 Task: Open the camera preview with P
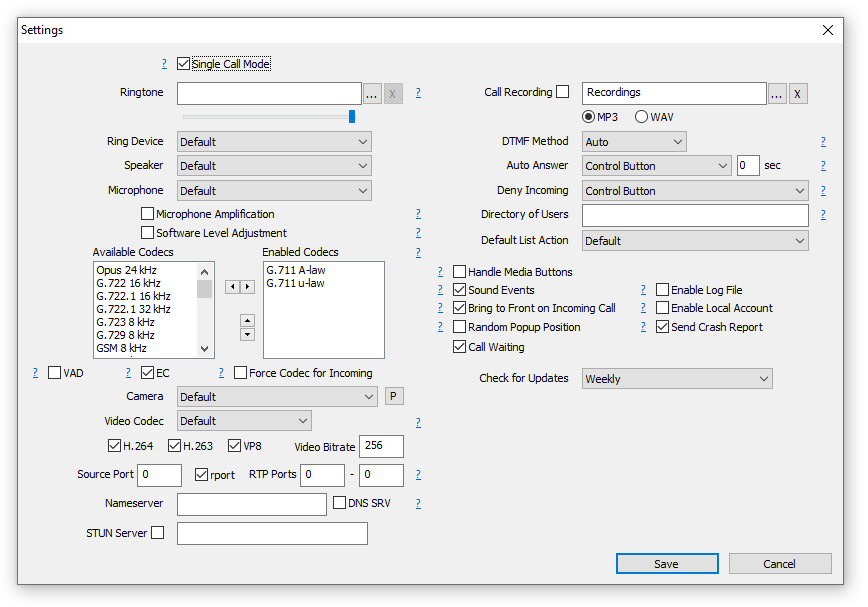[394, 396]
